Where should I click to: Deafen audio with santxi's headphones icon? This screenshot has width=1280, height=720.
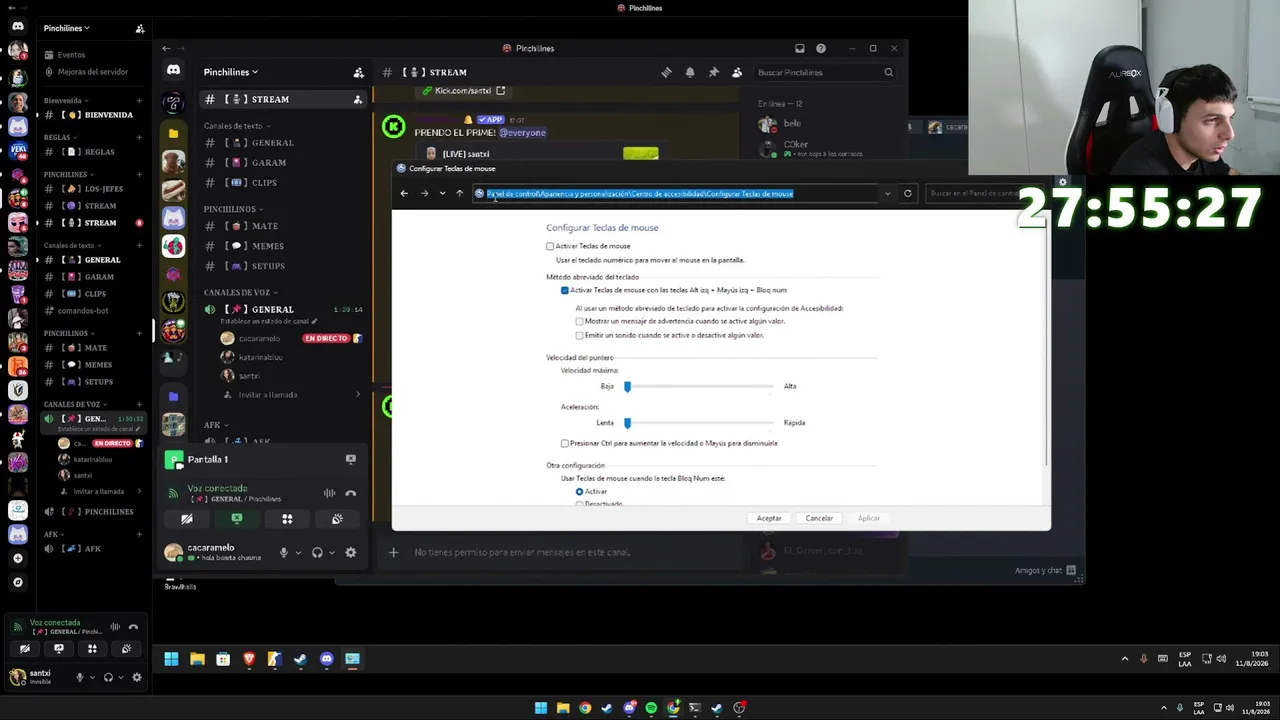[x=109, y=677]
